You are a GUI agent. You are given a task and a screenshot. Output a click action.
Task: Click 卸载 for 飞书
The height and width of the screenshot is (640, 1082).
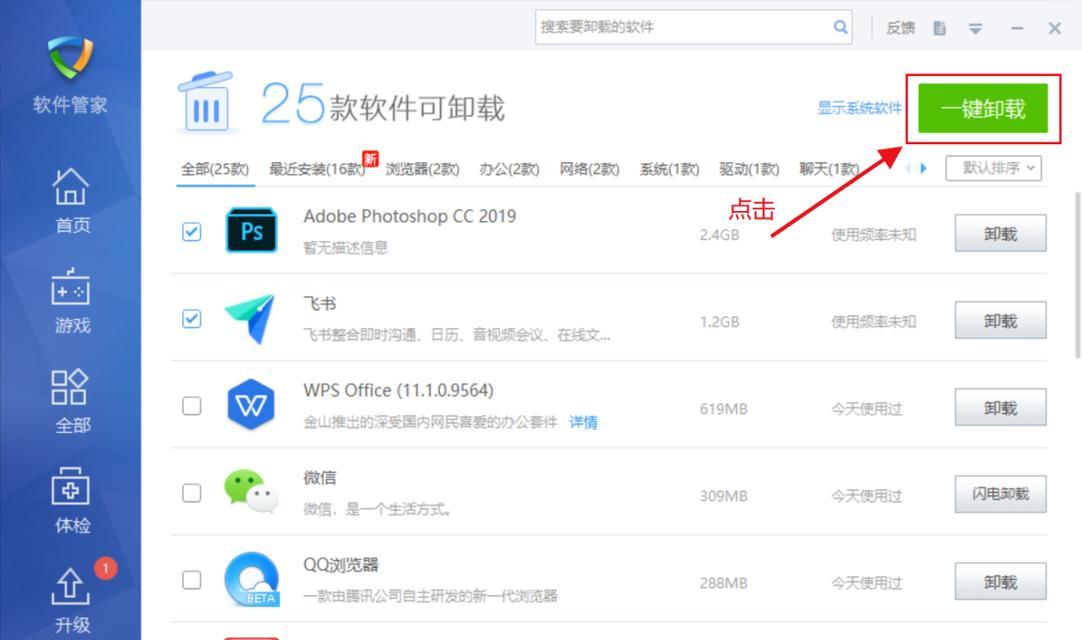1001,320
